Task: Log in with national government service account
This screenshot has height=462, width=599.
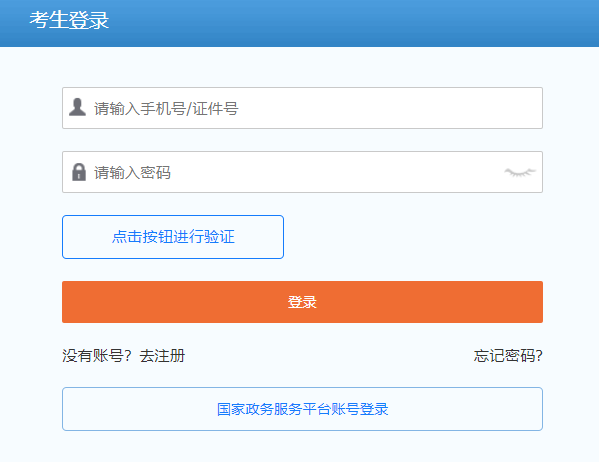Action: pos(302,409)
